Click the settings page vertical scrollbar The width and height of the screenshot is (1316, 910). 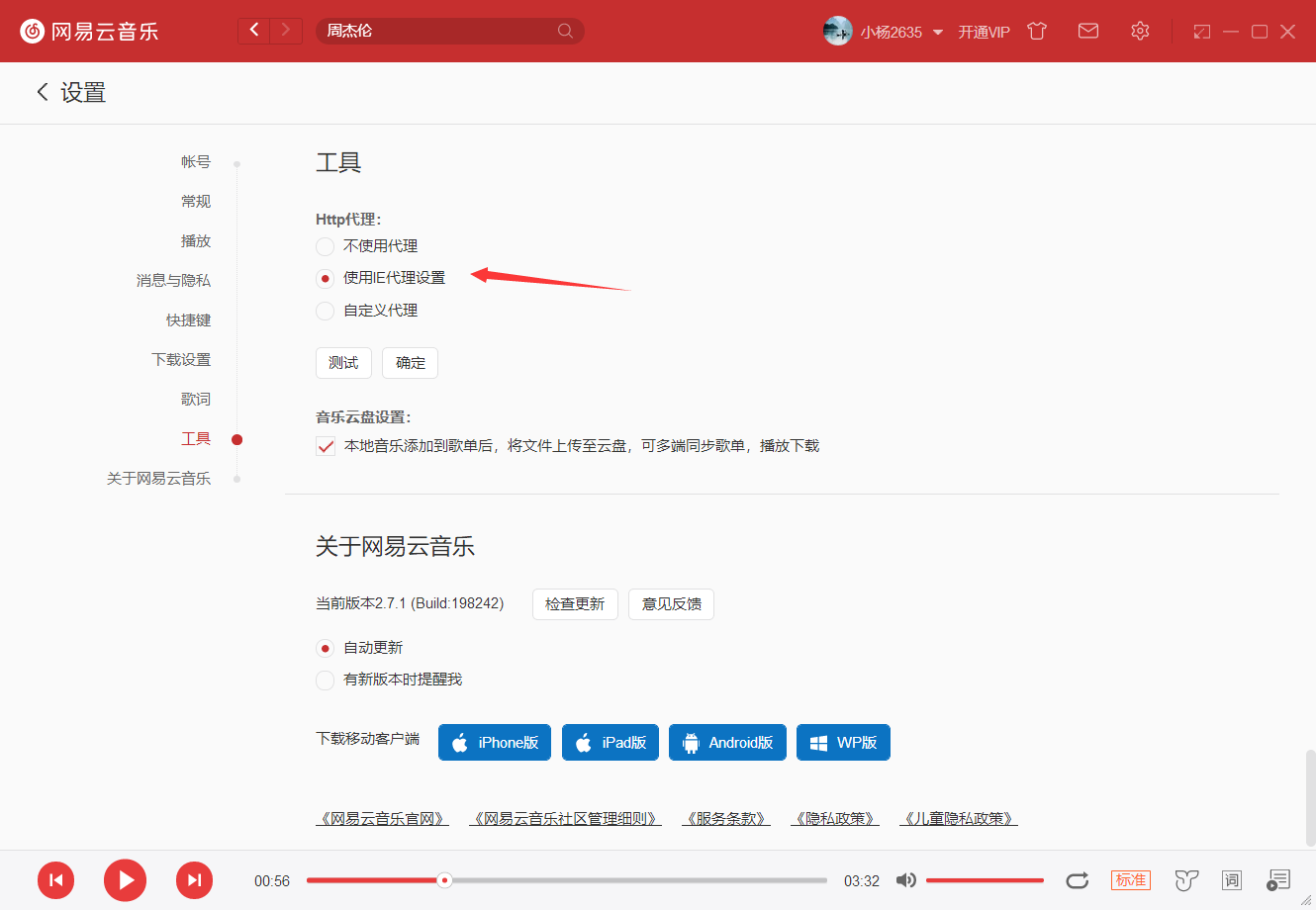pos(1310,796)
